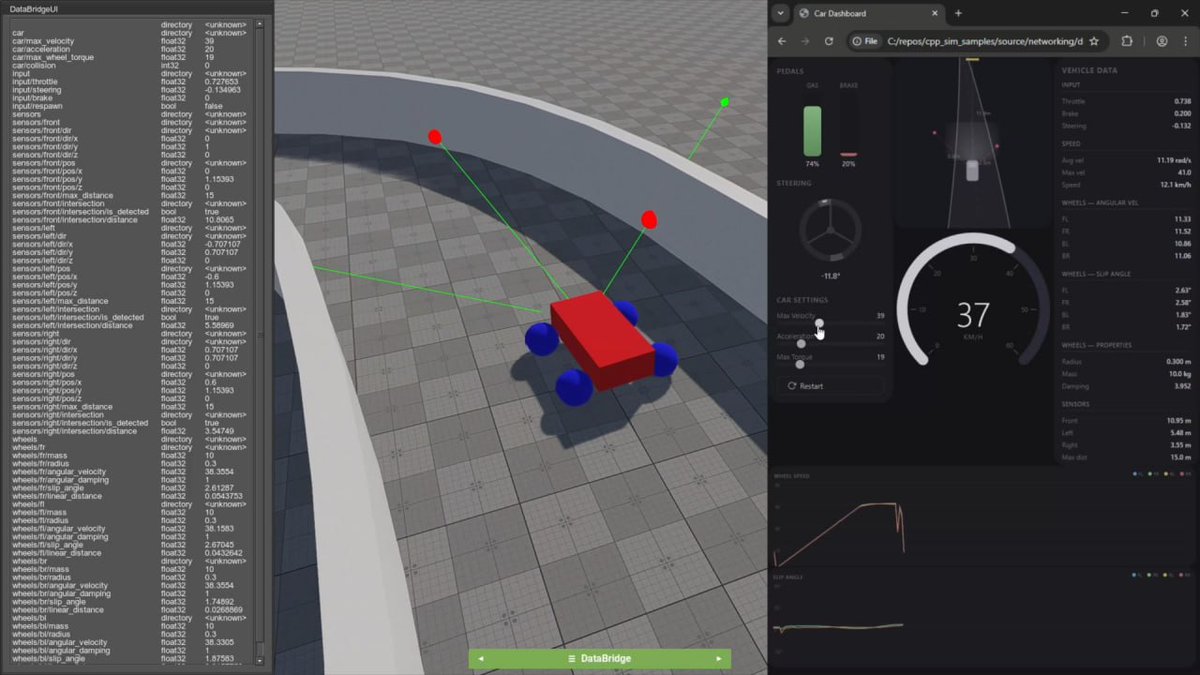Reload the Car Dashboard page
The height and width of the screenshot is (675, 1200).
(x=829, y=41)
